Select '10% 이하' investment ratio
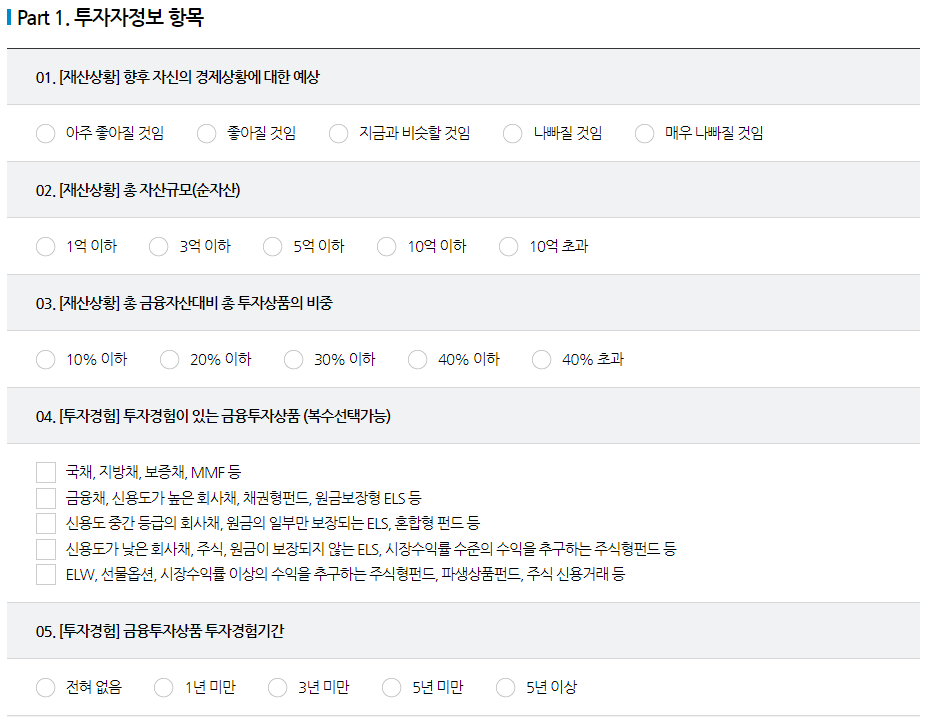This screenshot has width=929, height=717. [x=46, y=360]
